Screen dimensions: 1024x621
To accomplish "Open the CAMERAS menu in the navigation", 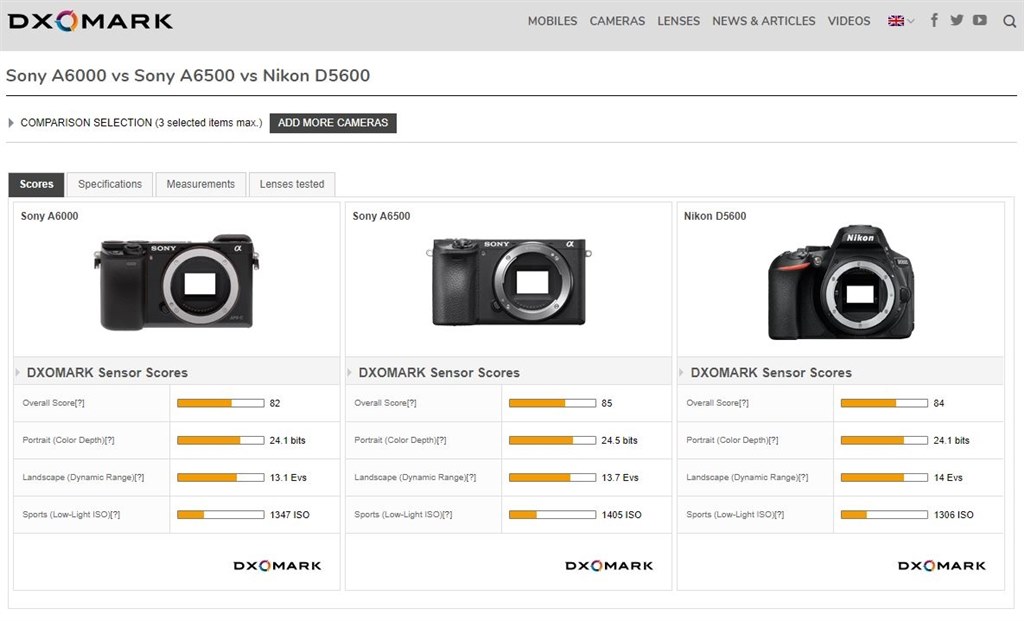I will pos(617,20).
